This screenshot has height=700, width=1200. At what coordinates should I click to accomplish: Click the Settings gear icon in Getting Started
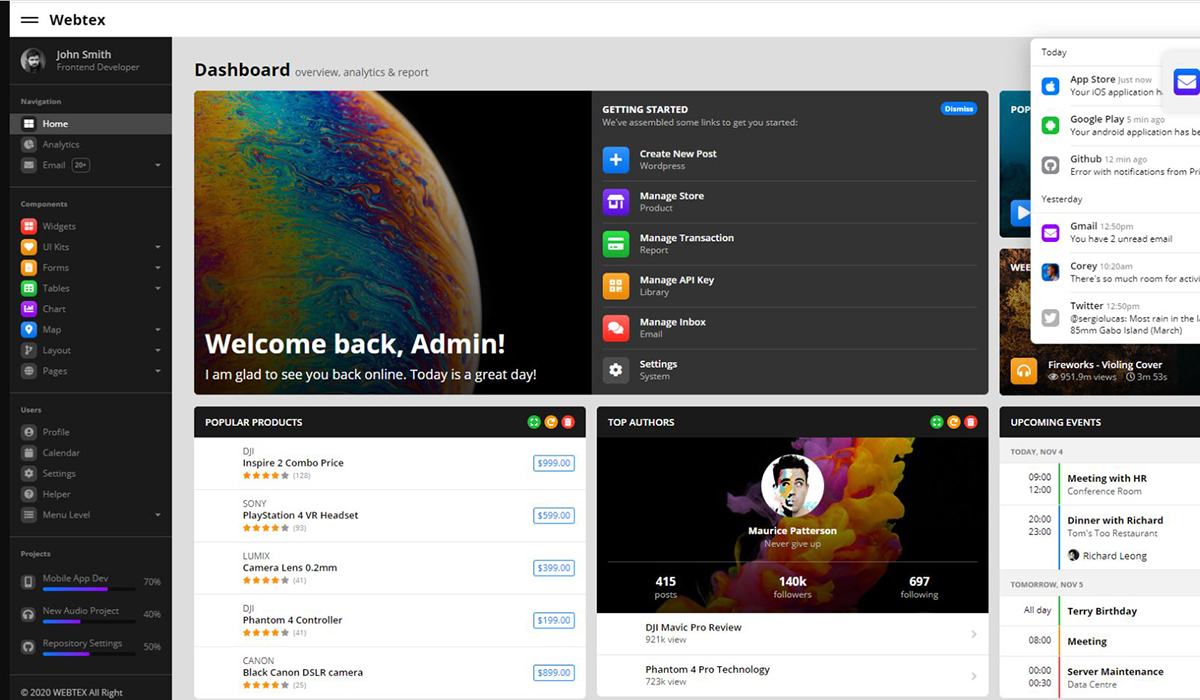click(616, 370)
